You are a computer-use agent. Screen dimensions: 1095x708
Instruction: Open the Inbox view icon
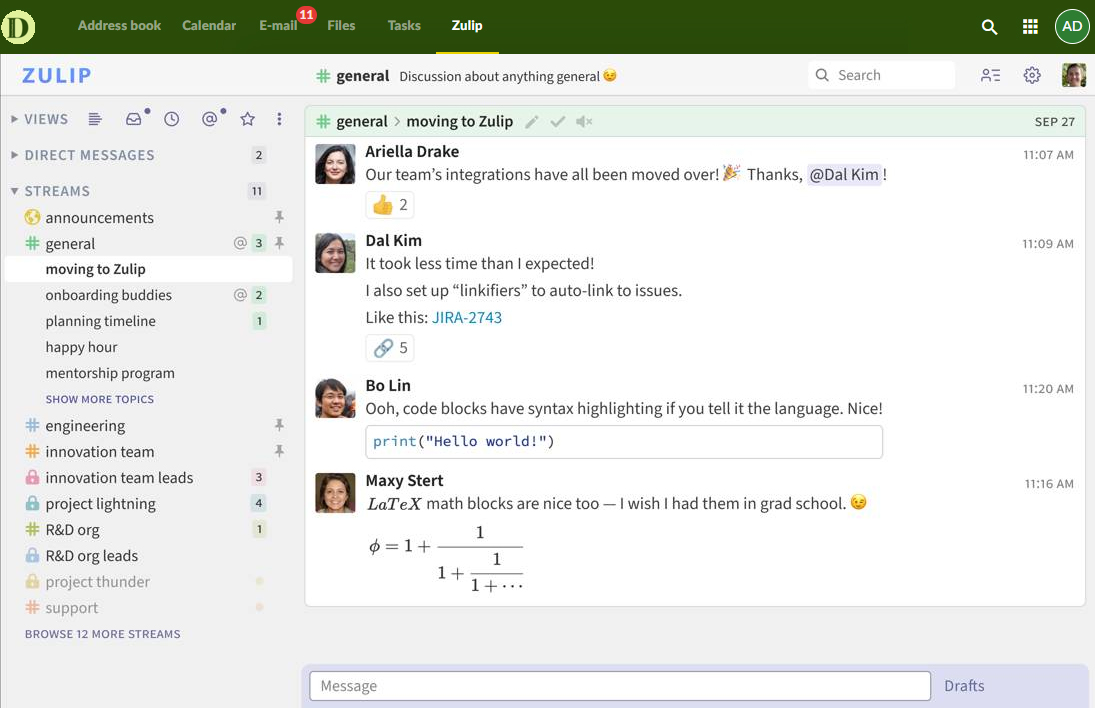point(133,119)
